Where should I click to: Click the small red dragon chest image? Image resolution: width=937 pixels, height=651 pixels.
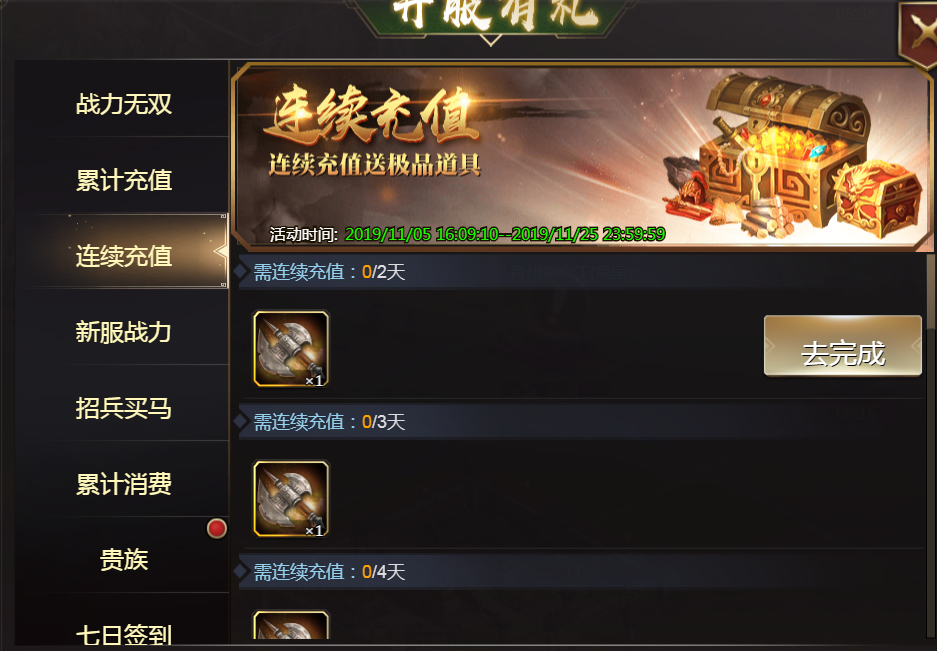878,200
